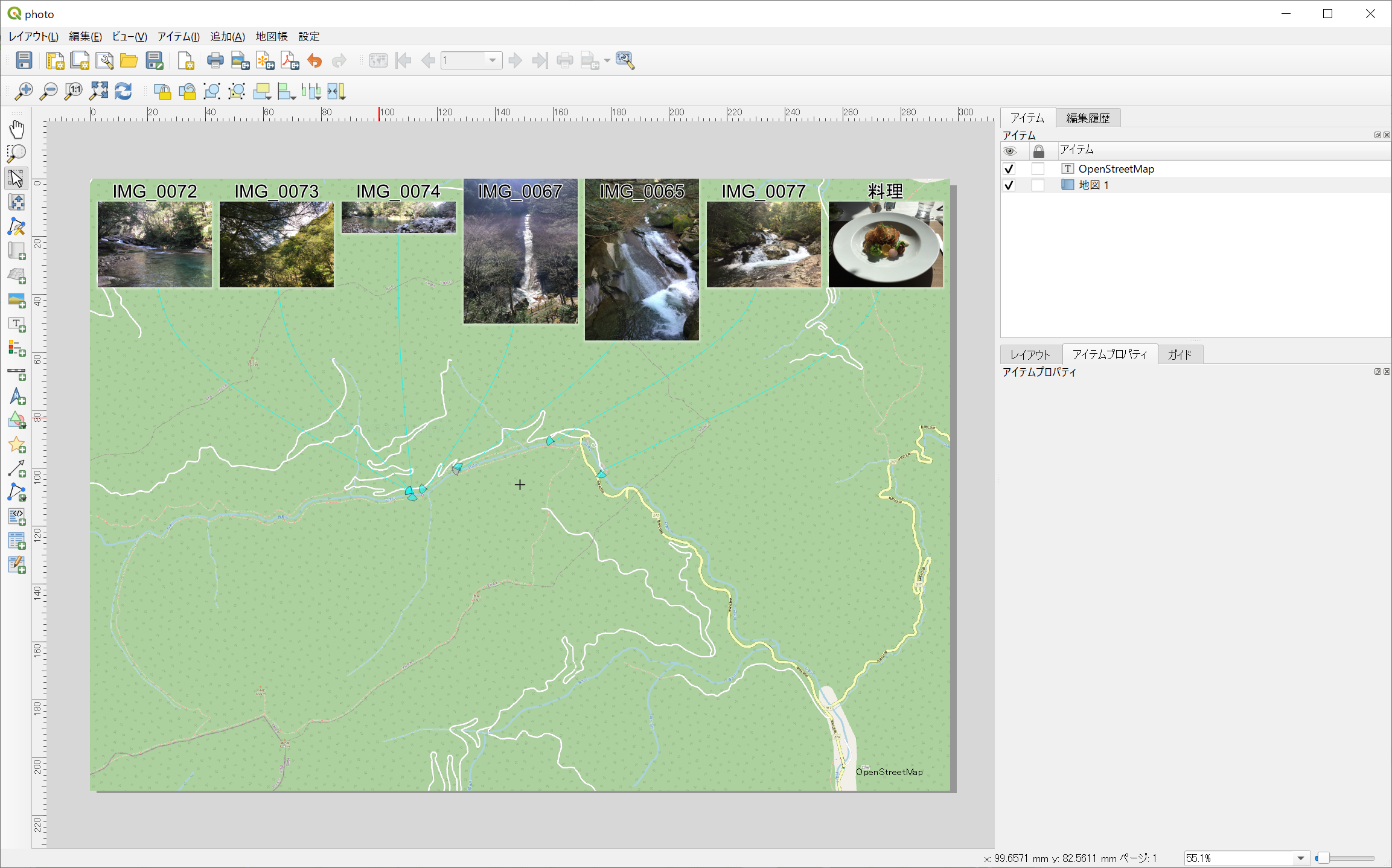This screenshot has height=868, width=1392.
Task: Click Export as PDF icon
Action: click(290, 60)
